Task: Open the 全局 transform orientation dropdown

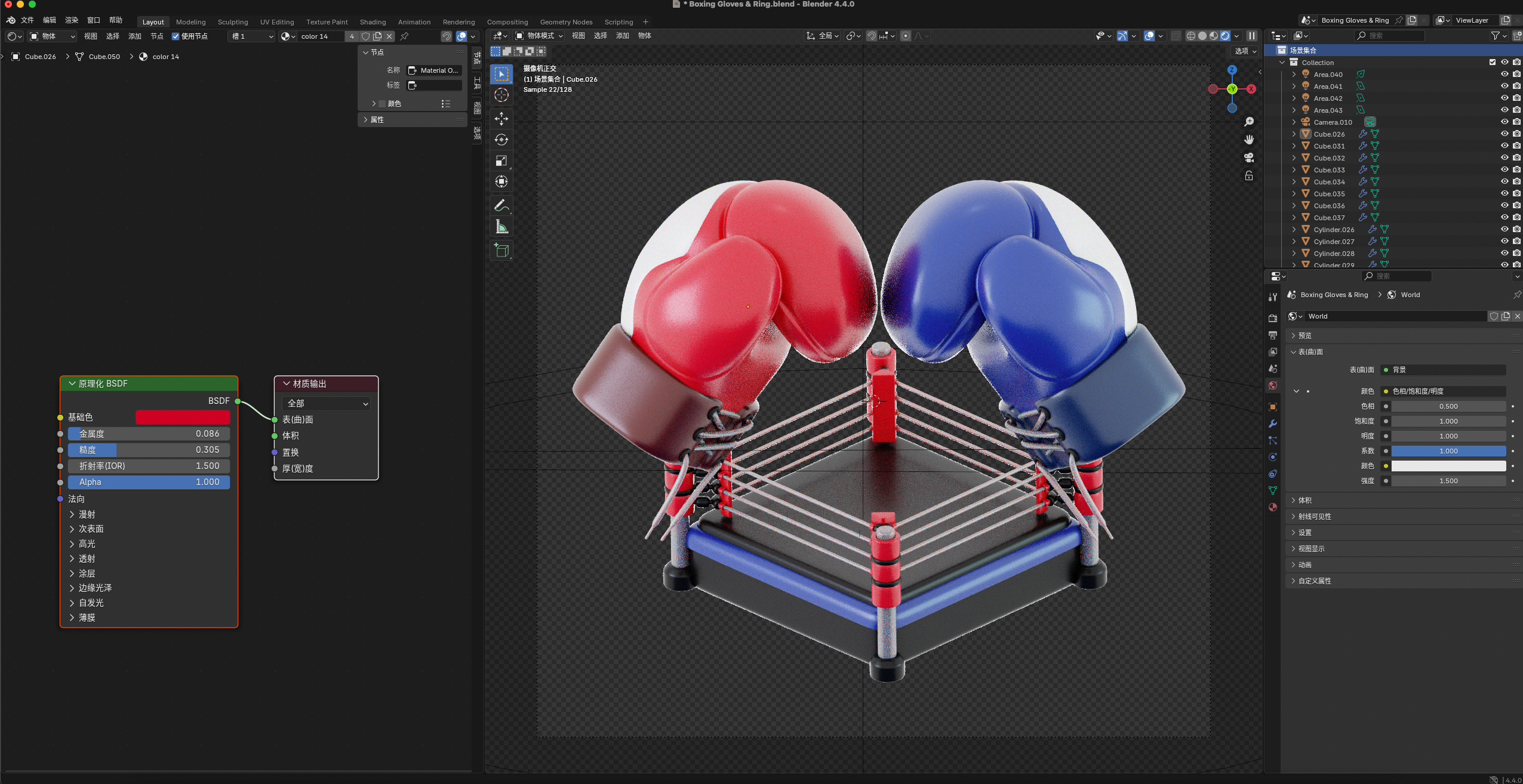Action: (823, 36)
